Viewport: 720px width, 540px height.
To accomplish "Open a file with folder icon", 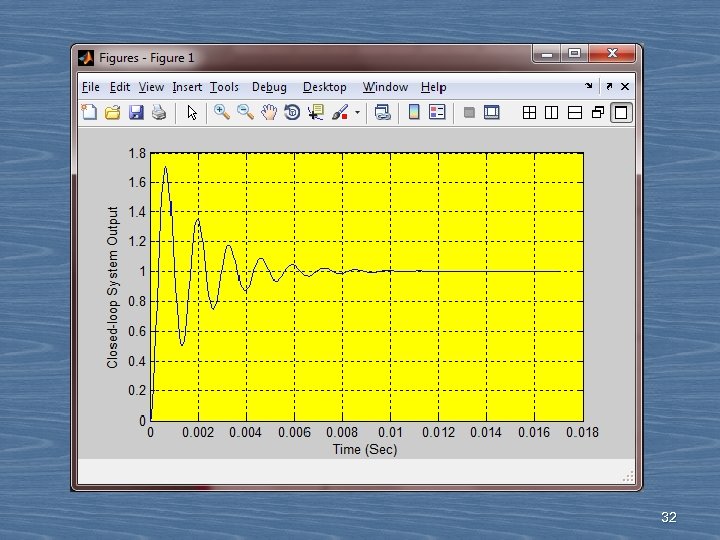I will pyautogui.click(x=112, y=112).
